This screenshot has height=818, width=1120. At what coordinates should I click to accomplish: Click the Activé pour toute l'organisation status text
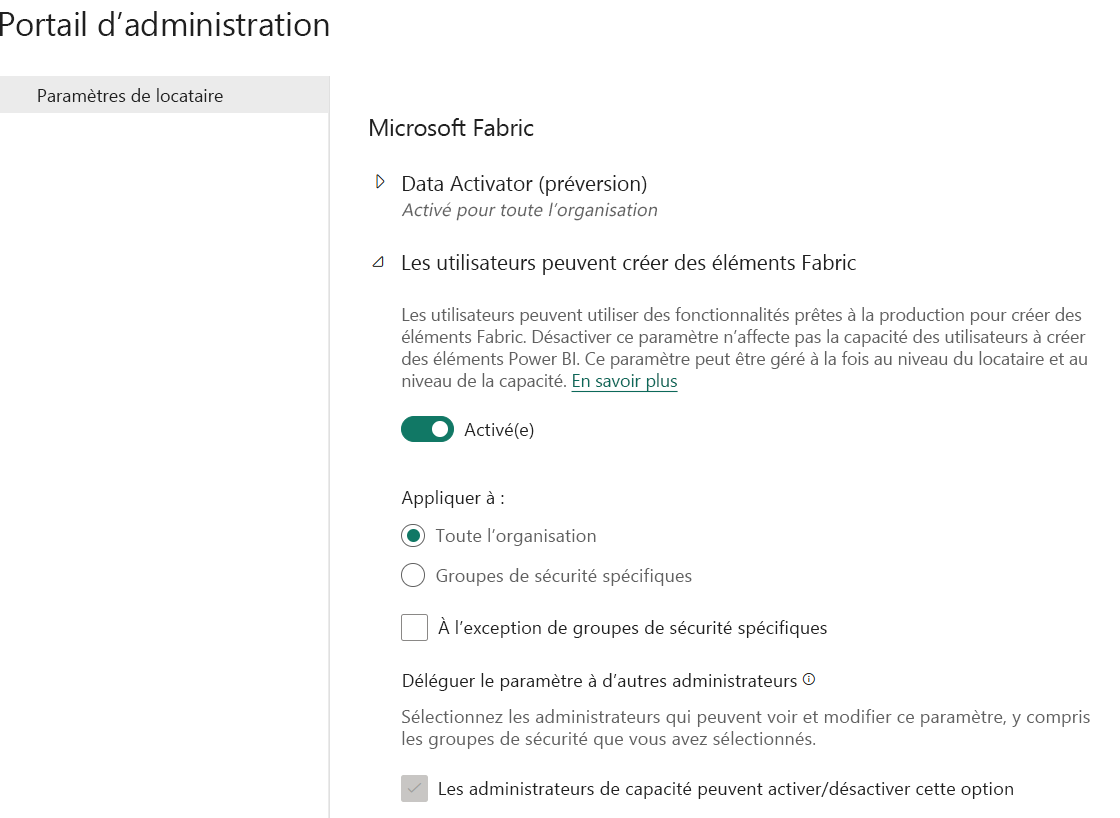(x=529, y=210)
